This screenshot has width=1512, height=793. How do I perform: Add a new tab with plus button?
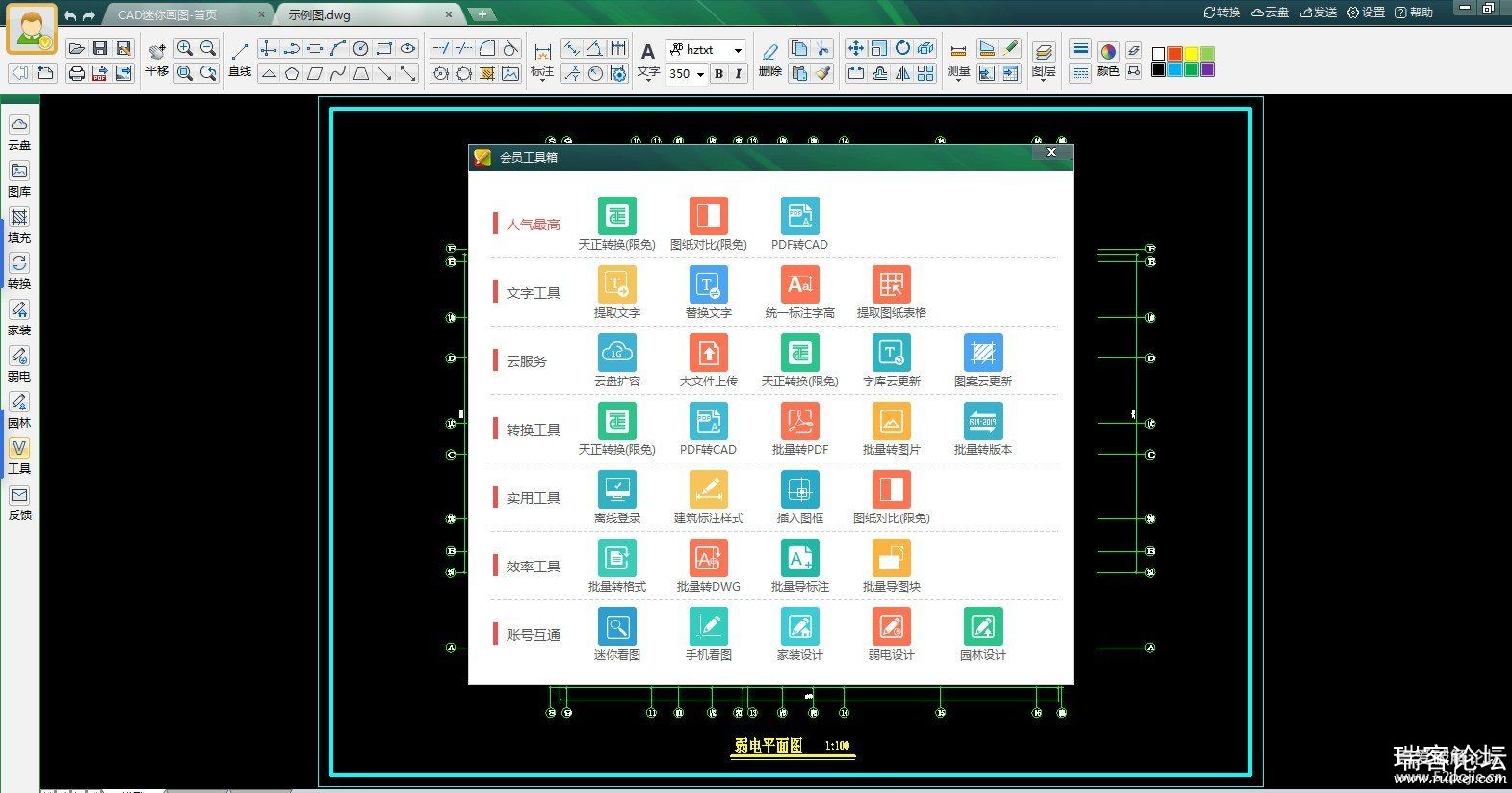(482, 14)
